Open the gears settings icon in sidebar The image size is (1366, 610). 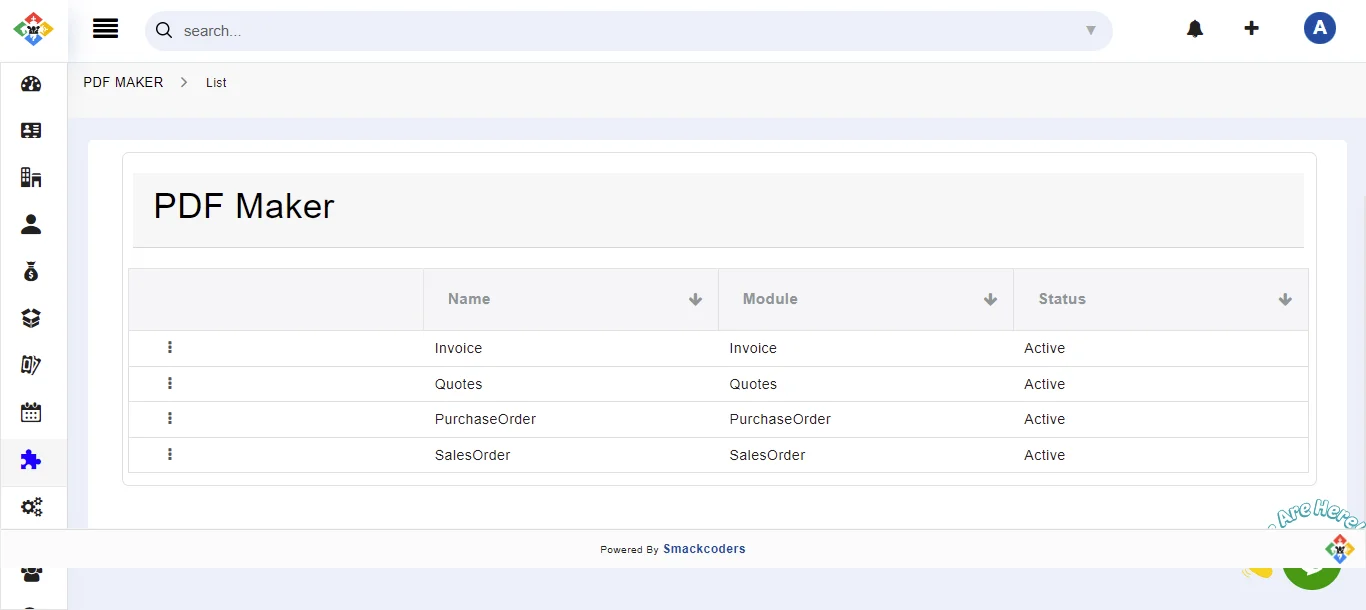31,507
